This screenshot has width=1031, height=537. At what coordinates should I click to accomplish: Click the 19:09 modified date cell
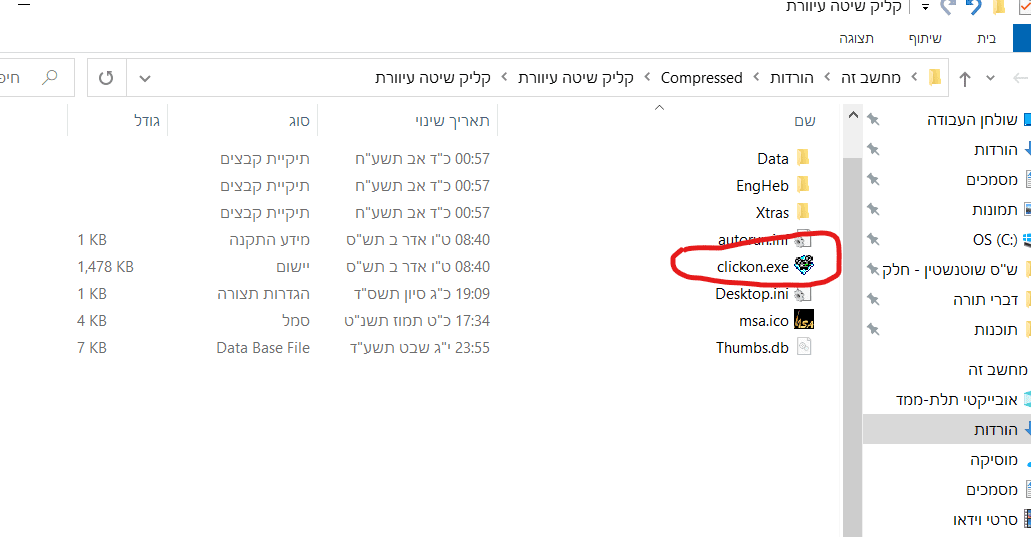pos(421,294)
